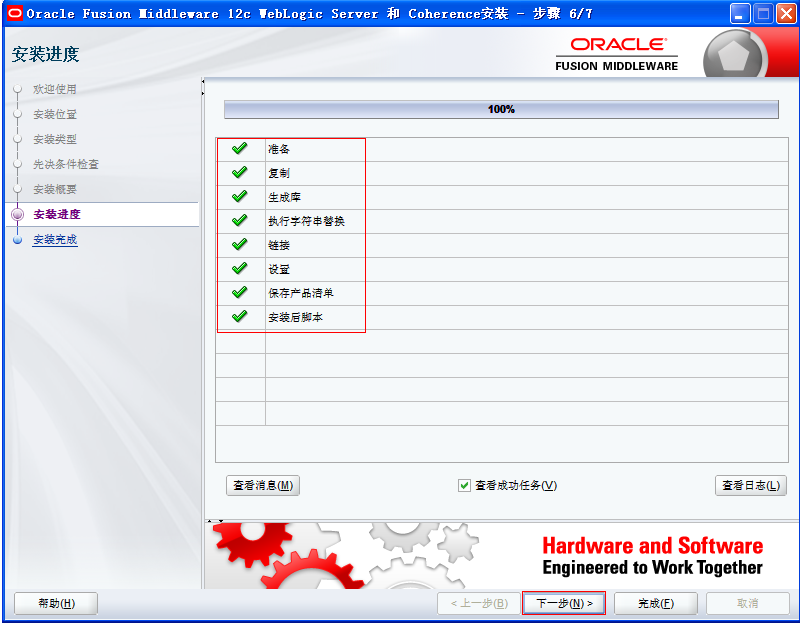Click the 安装后脚本 task row text
Screen dimensions: 800x624
295,317
